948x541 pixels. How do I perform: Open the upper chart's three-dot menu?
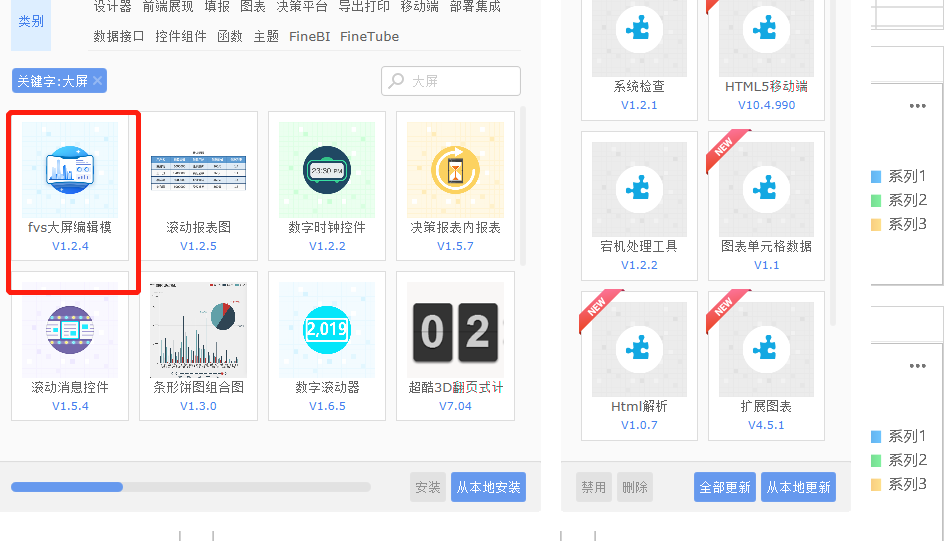coord(918,106)
